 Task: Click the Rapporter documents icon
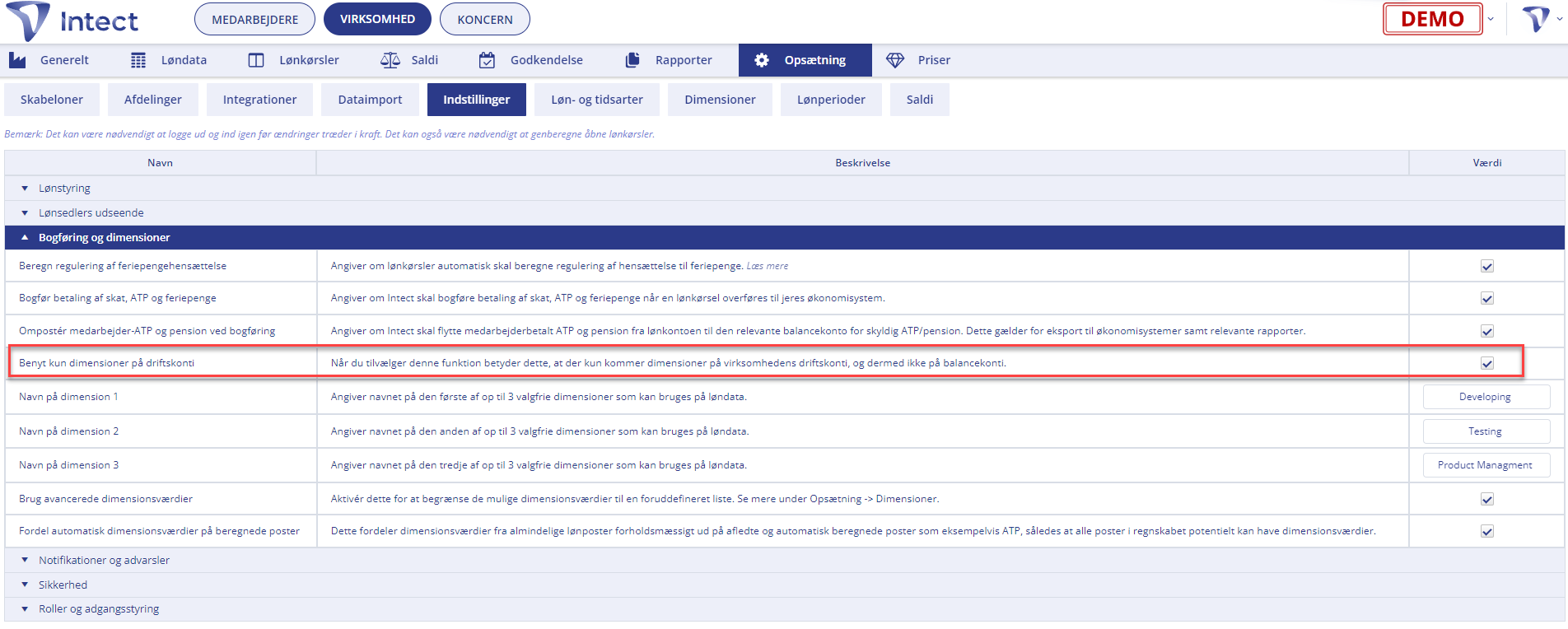[632, 60]
